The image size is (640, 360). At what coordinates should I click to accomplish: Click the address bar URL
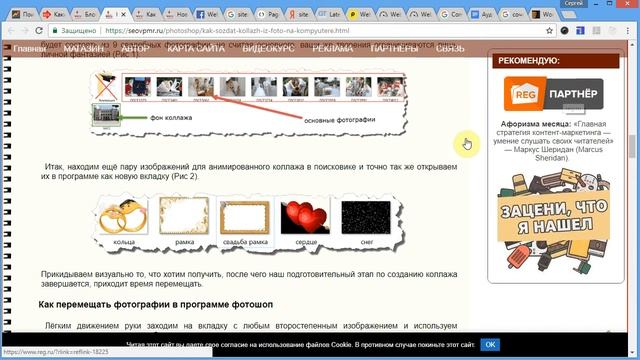[x=227, y=31]
